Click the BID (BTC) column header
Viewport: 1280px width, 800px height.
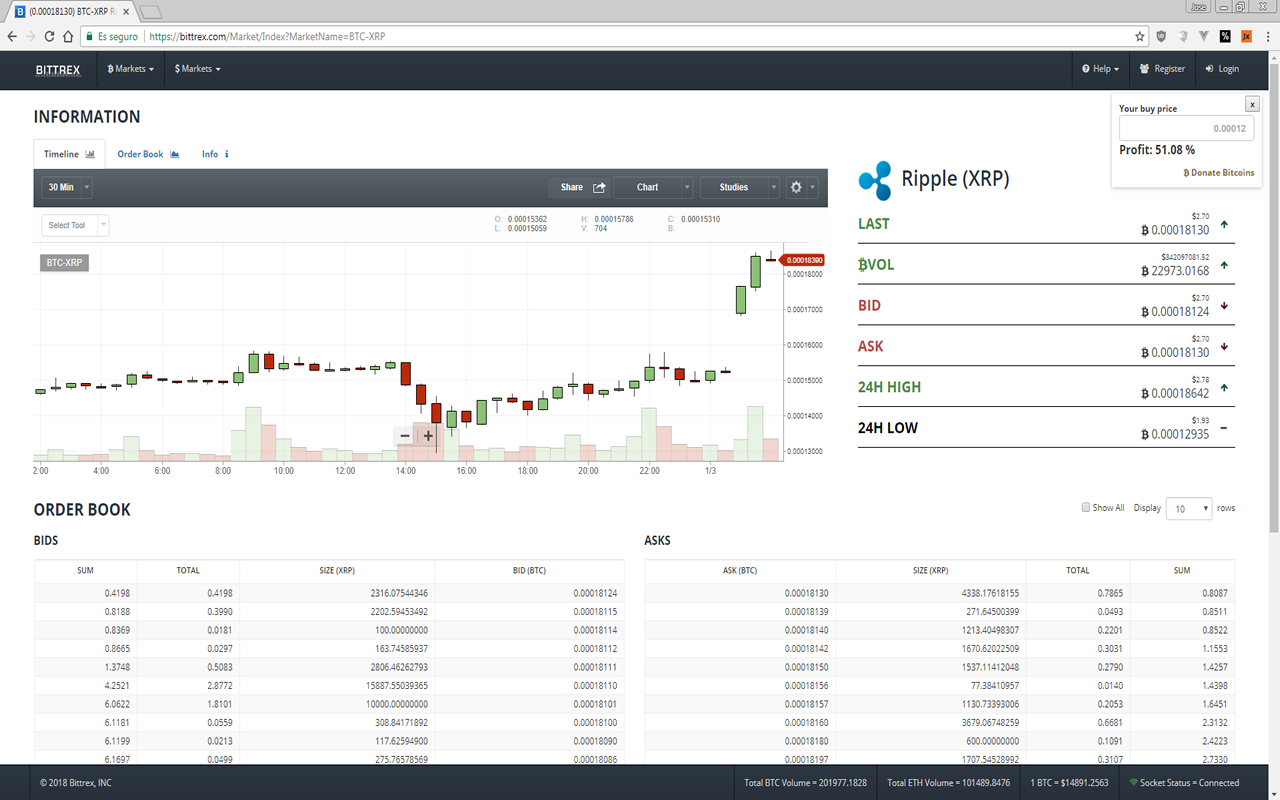click(530, 570)
